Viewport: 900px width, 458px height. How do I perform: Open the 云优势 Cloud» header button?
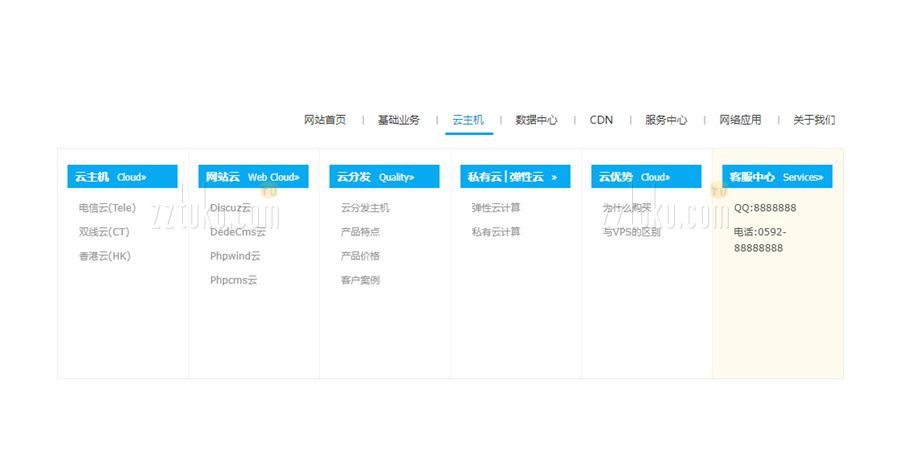[646, 177]
